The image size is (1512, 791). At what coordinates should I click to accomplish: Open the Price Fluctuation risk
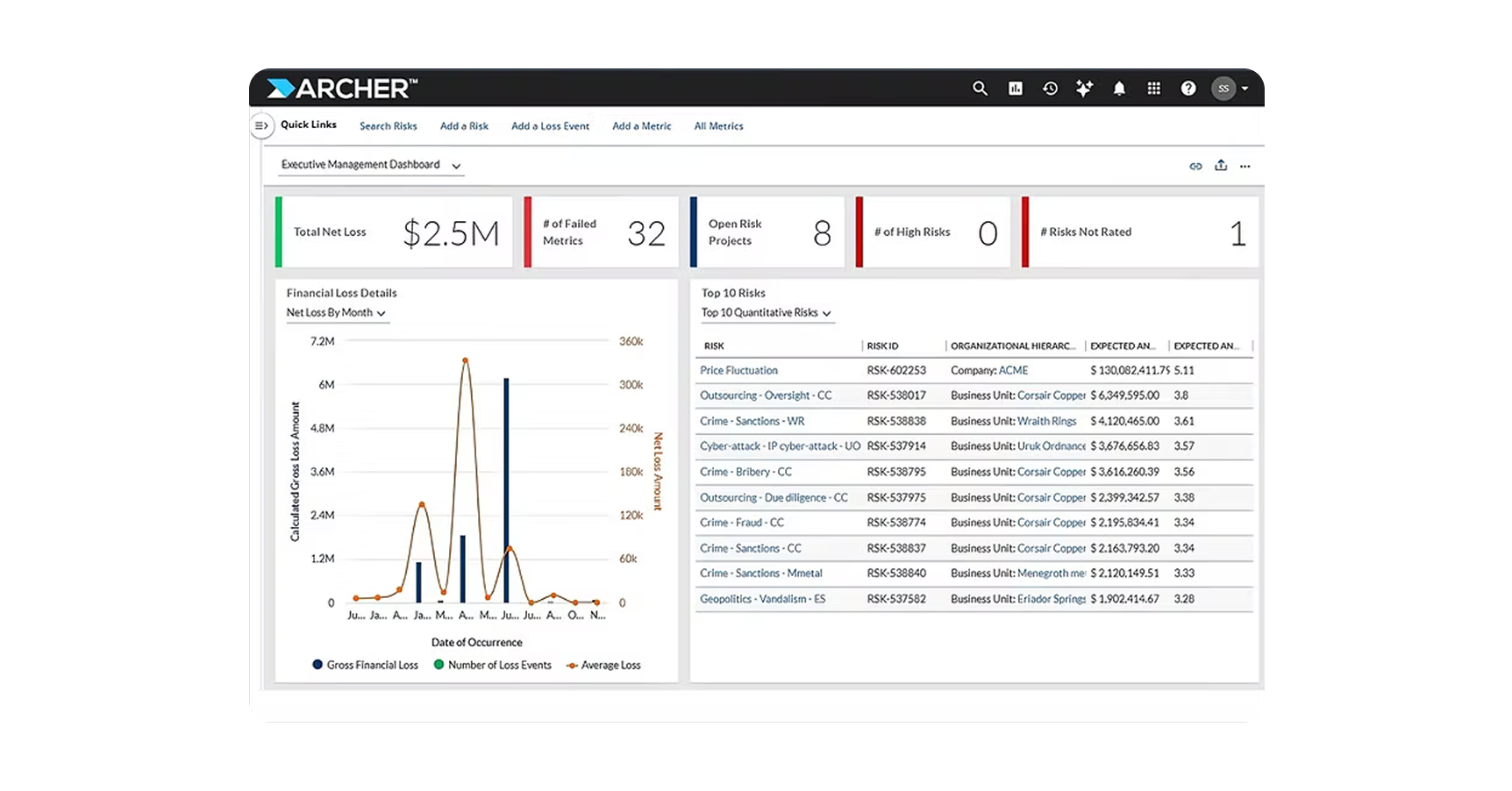pos(738,371)
